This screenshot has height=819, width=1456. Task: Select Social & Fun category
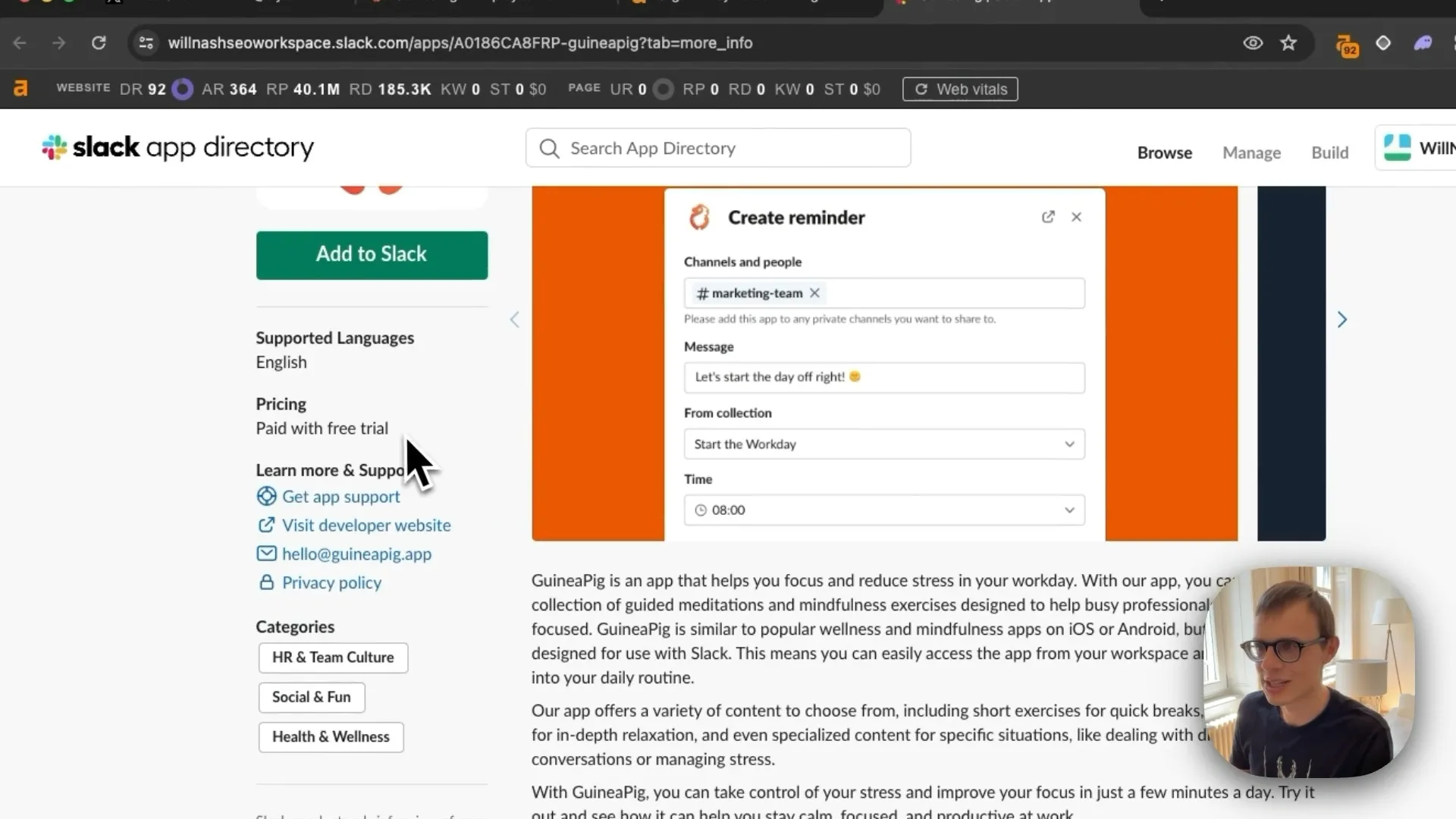pos(312,697)
